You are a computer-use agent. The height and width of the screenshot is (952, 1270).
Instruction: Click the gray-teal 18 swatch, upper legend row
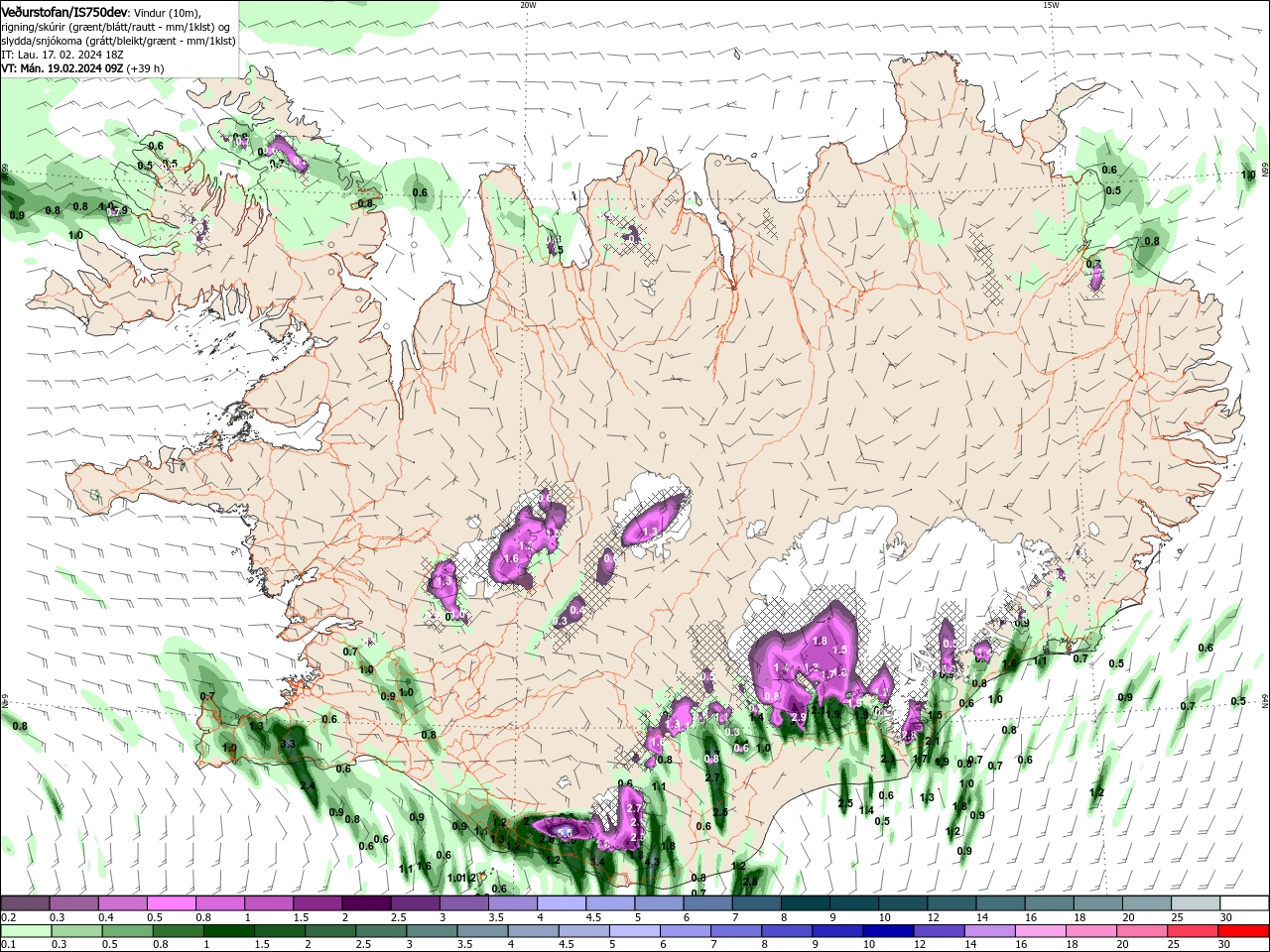1098,903
